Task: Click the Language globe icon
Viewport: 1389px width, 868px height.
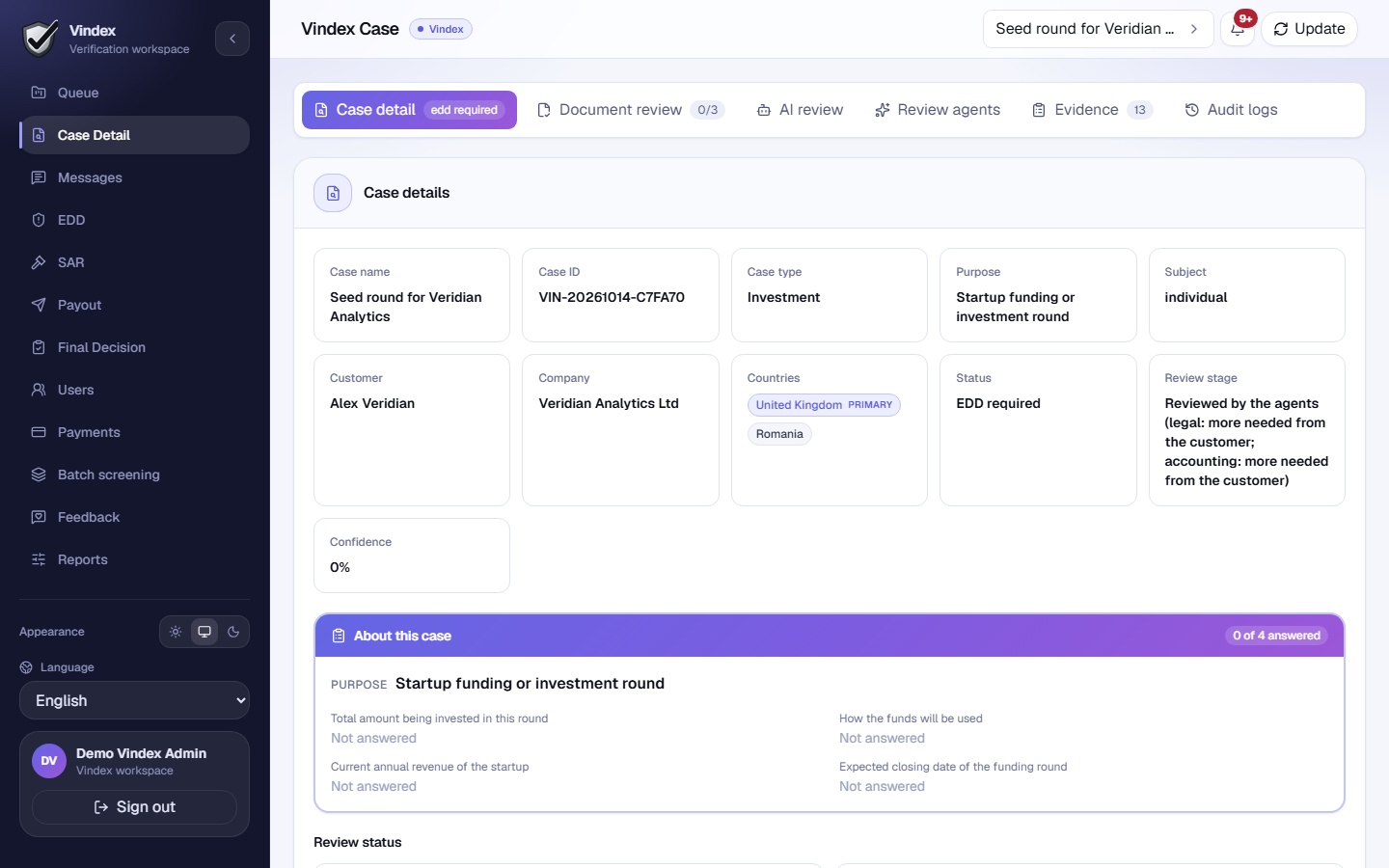Action: click(26, 667)
